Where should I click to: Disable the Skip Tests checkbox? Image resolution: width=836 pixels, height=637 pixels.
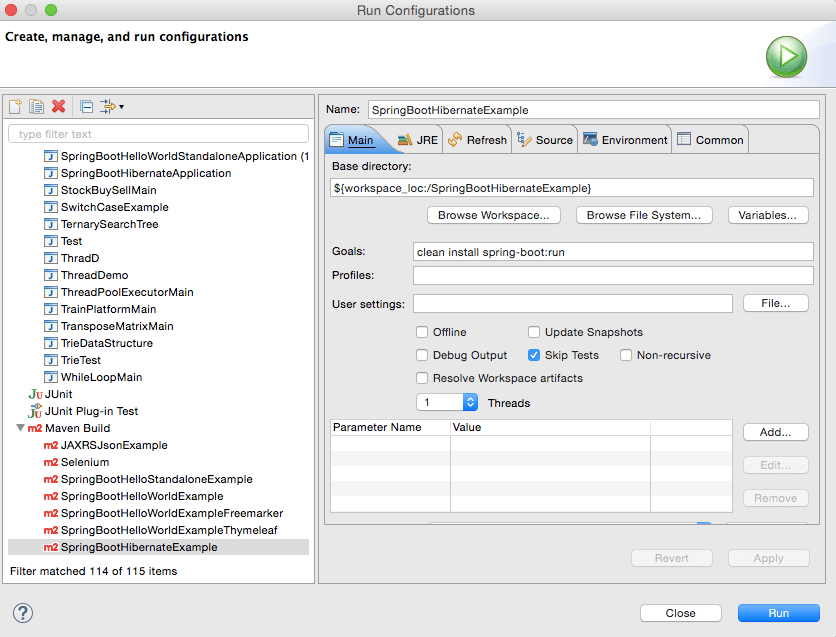click(x=536, y=354)
